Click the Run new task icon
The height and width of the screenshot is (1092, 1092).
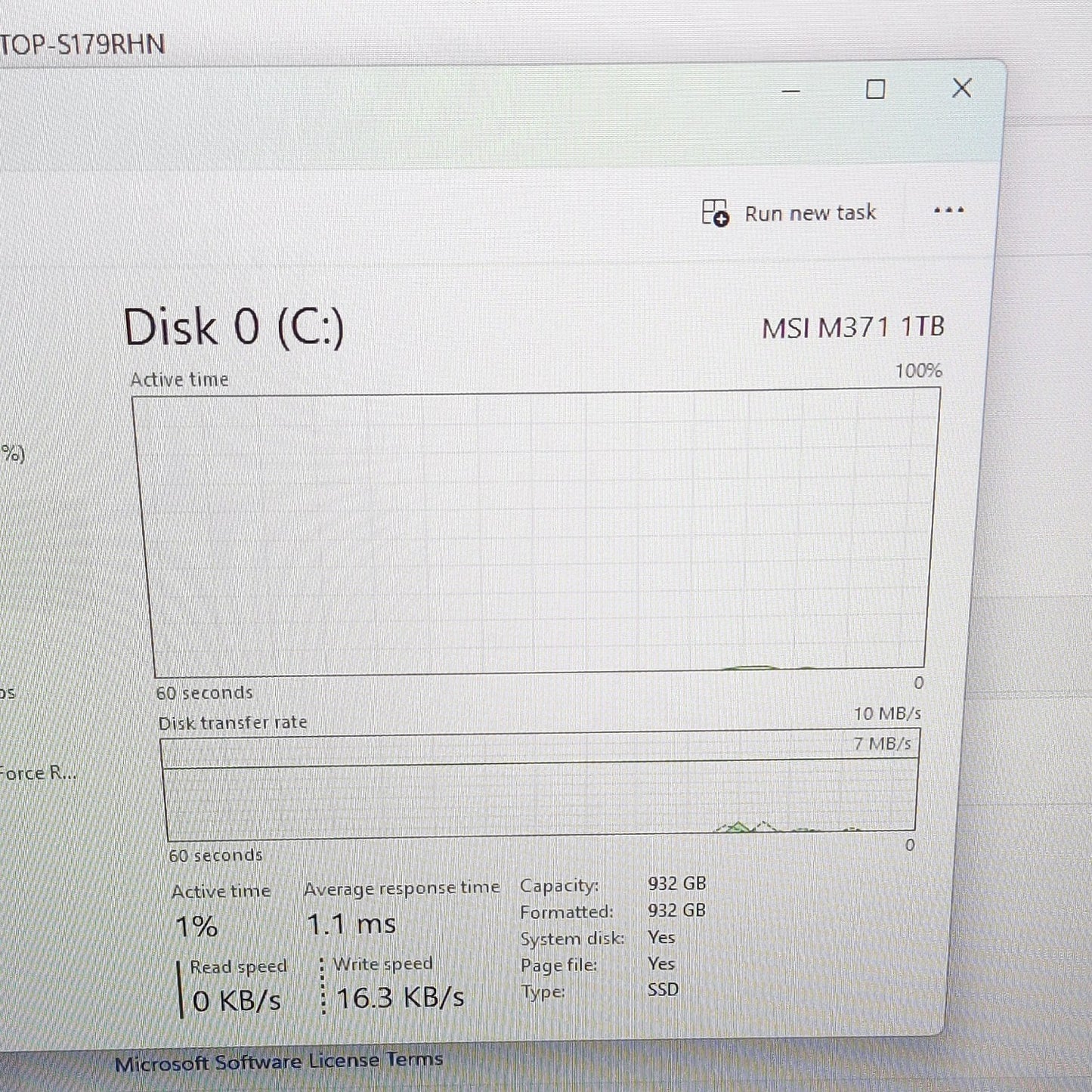coord(715,212)
